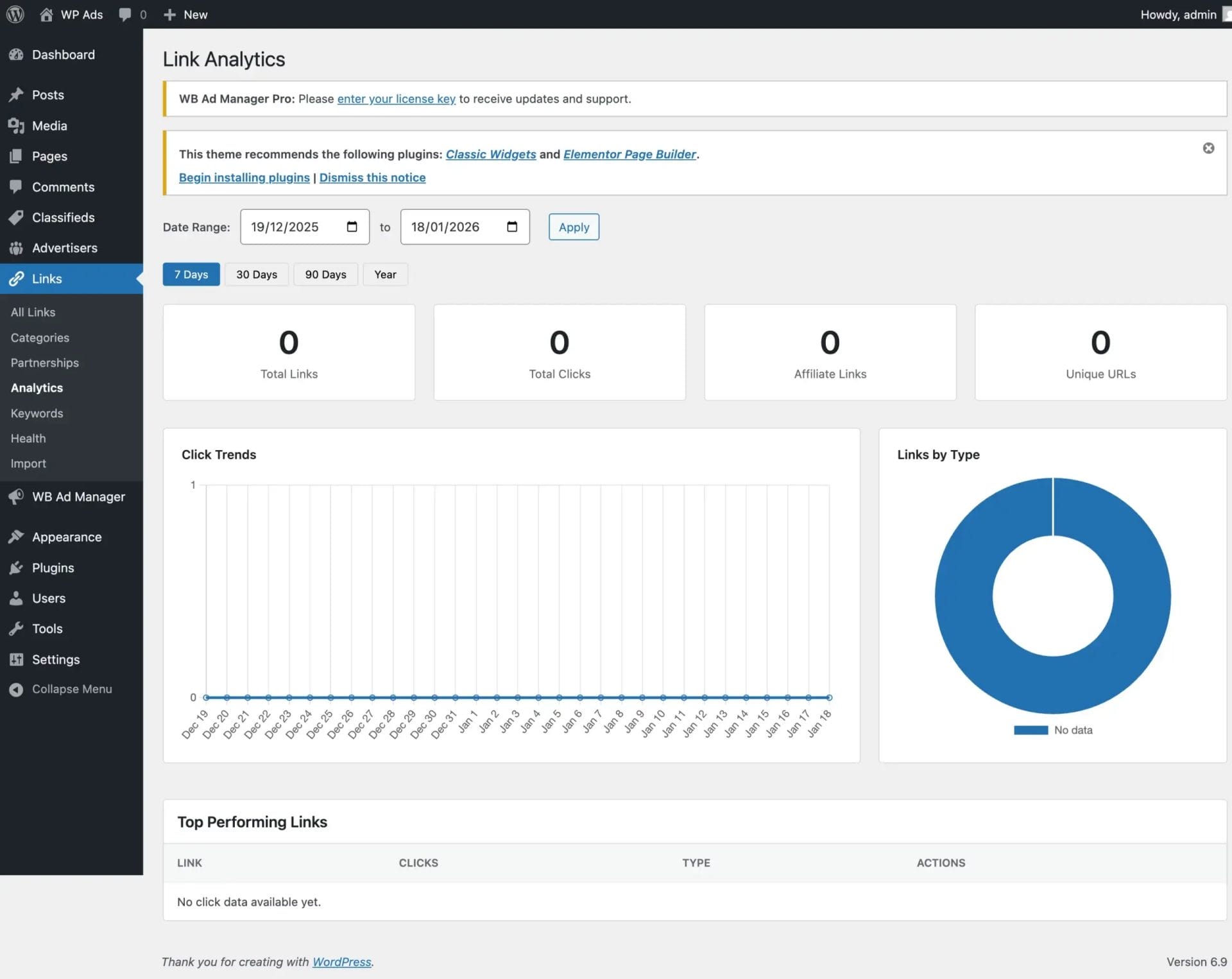Follow the enter your license key link
This screenshot has width=1232, height=979.
tap(397, 99)
